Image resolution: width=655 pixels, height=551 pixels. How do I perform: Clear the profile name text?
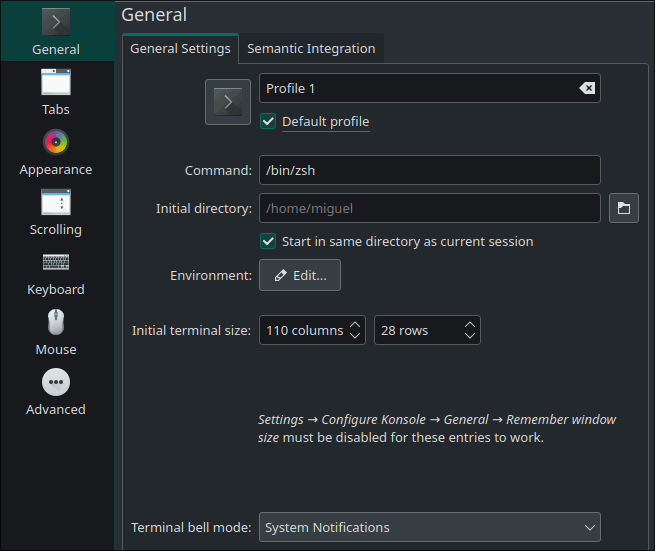tap(587, 88)
